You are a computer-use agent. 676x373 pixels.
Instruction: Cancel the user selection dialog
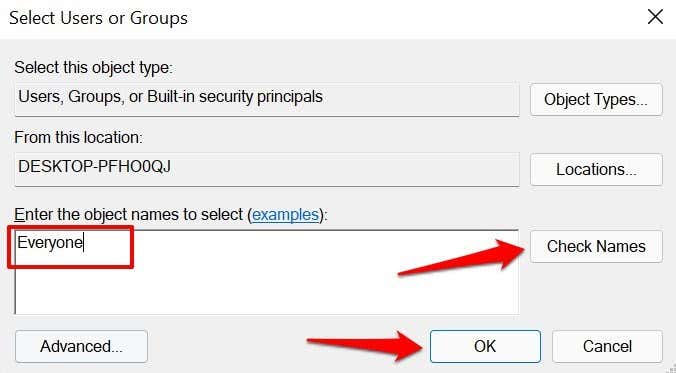coord(607,346)
